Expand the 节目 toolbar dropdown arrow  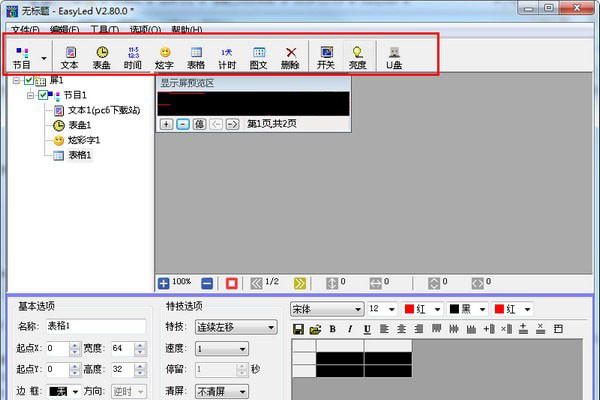pyautogui.click(x=44, y=58)
